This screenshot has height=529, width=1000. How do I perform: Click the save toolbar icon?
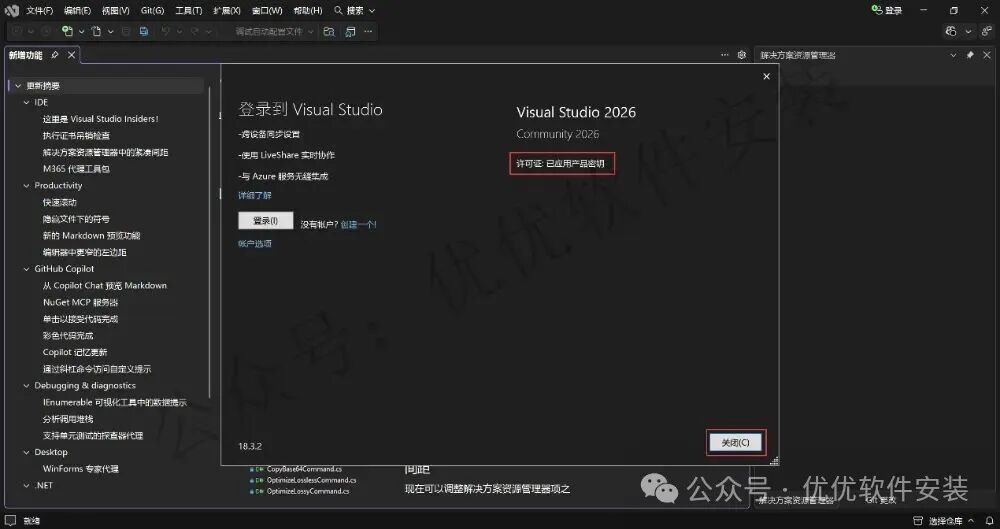[x=144, y=31]
